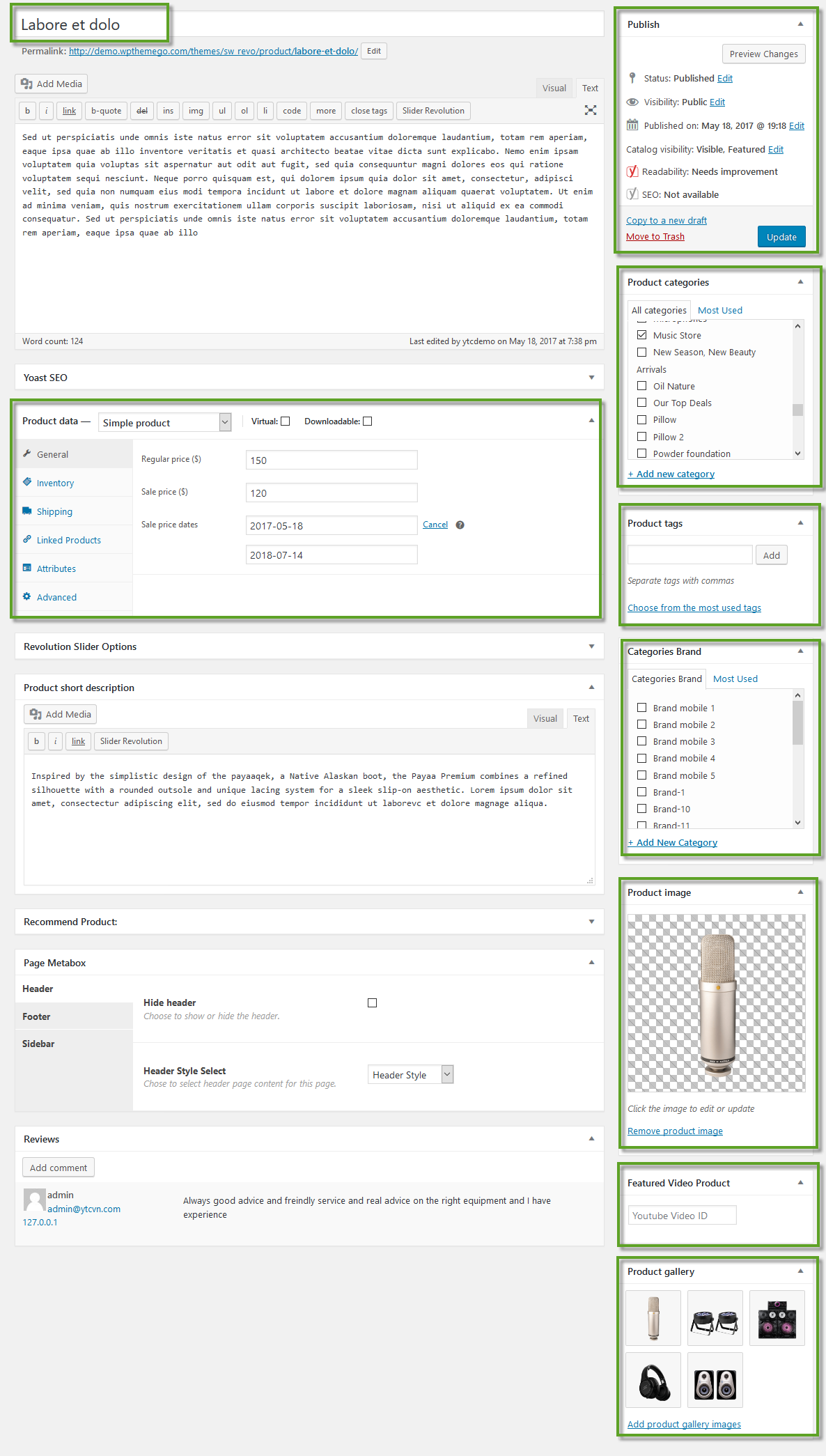Click the Move to Trash link

tap(655, 237)
